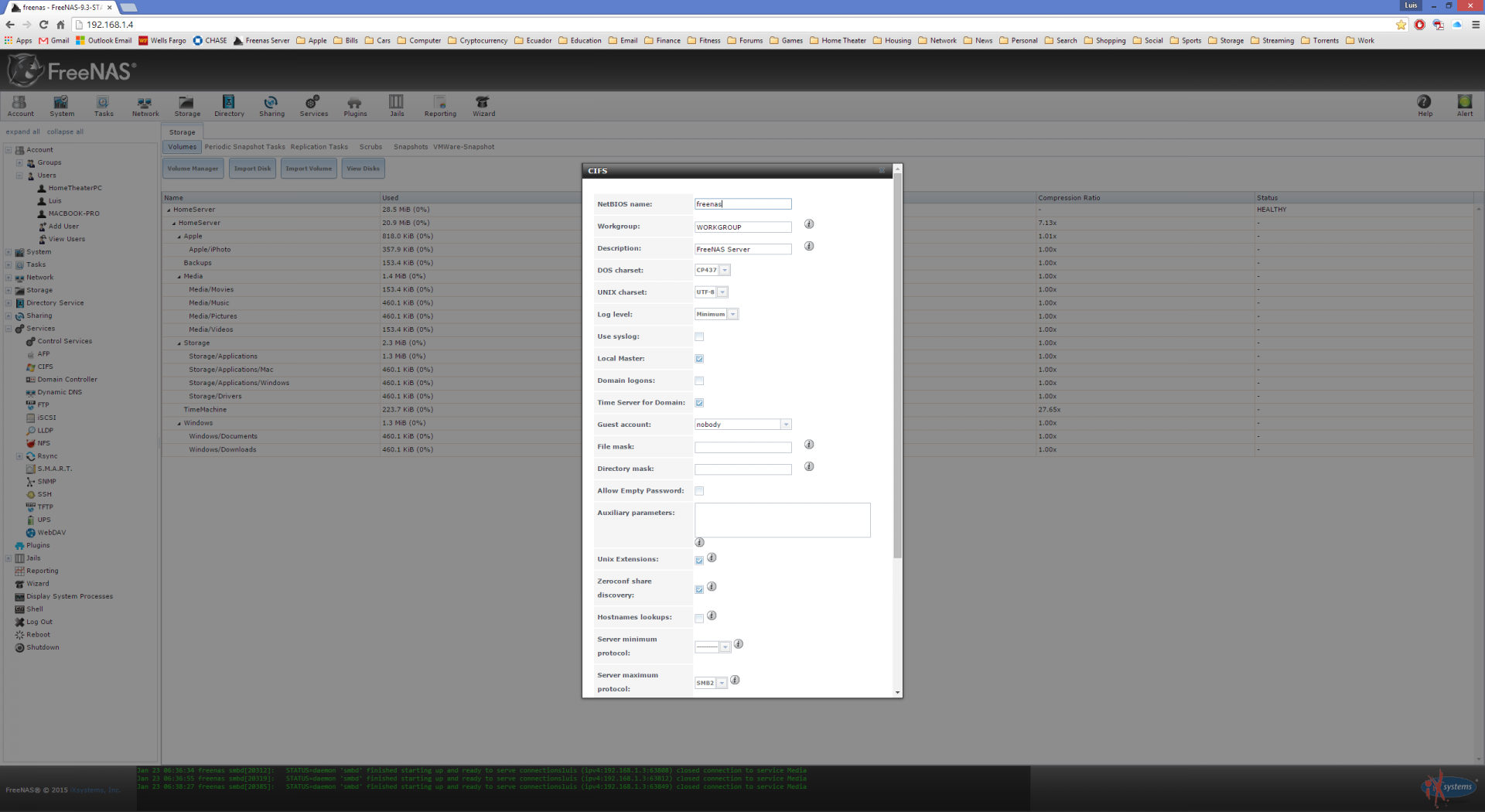Bookmark this page with the star
The image size is (1485, 812).
[x=1401, y=25]
